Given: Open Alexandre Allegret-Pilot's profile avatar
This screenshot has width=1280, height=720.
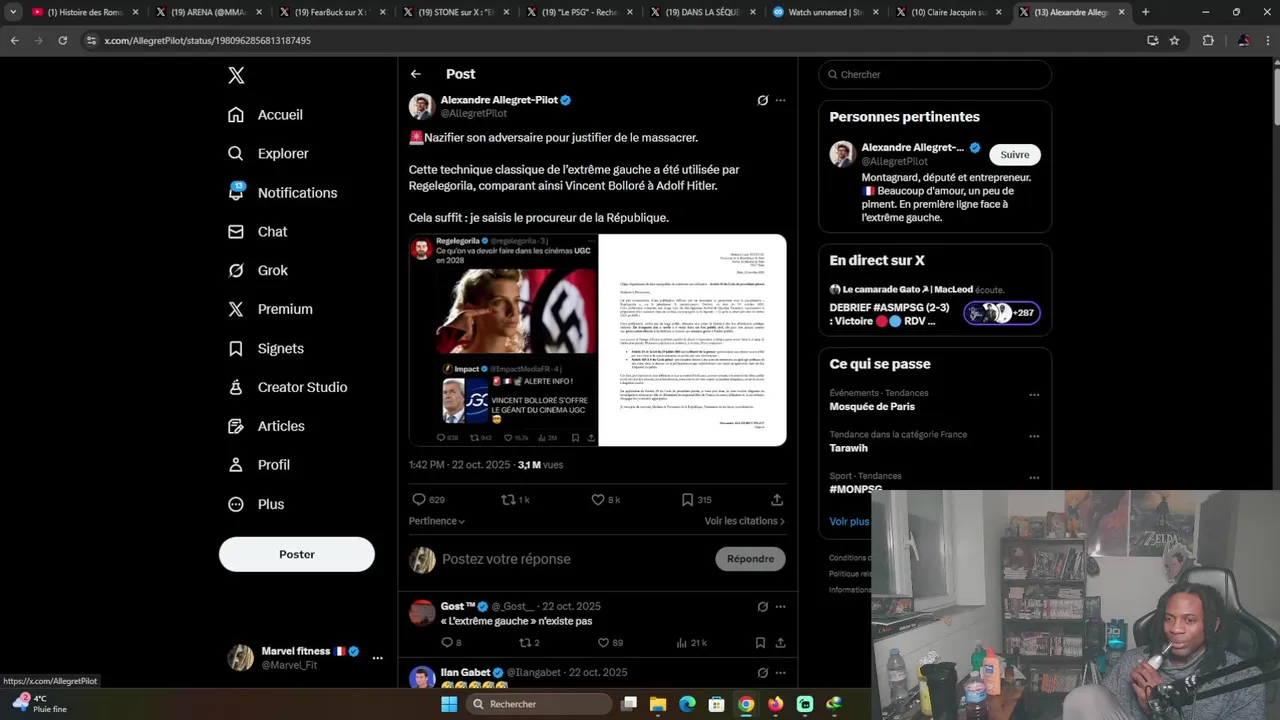Looking at the screenshot, I should point(422,107).
